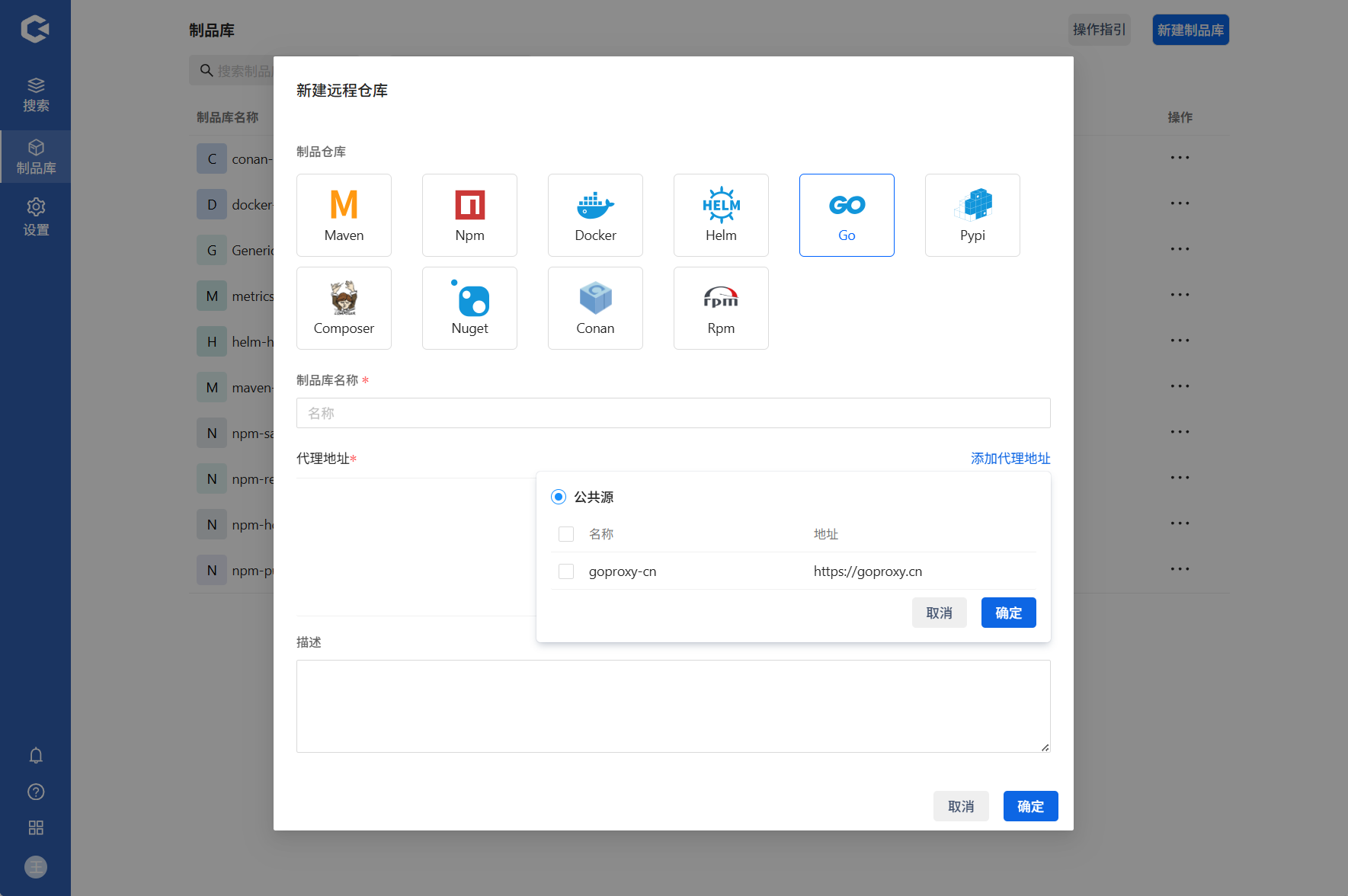Focus the 制品库名称 input field
The height and width of the screenshot is (896, 1348).
(x=673, y=413)
